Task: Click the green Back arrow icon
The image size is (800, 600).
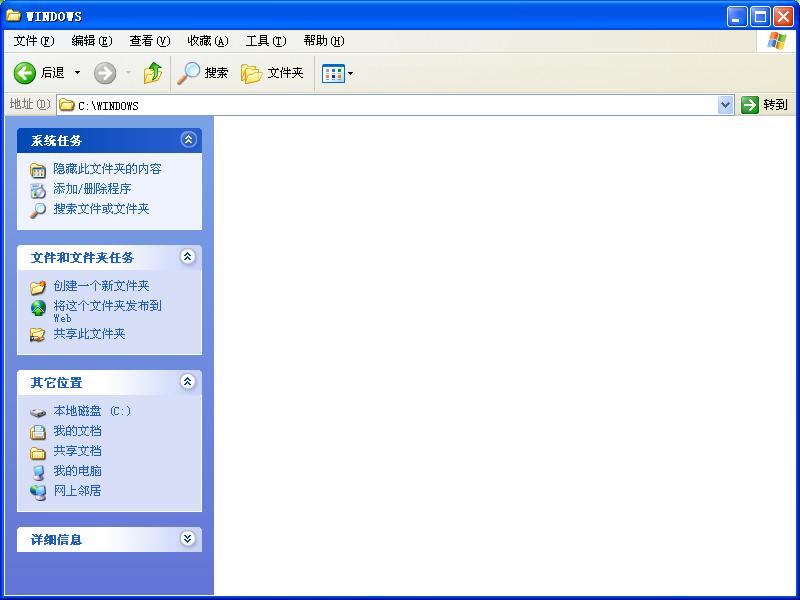Action: tap(24, 73)
